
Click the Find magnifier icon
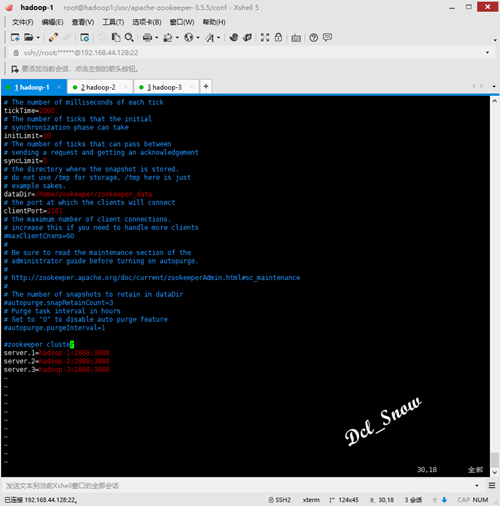pyautogui.click(x=129, y=37)
